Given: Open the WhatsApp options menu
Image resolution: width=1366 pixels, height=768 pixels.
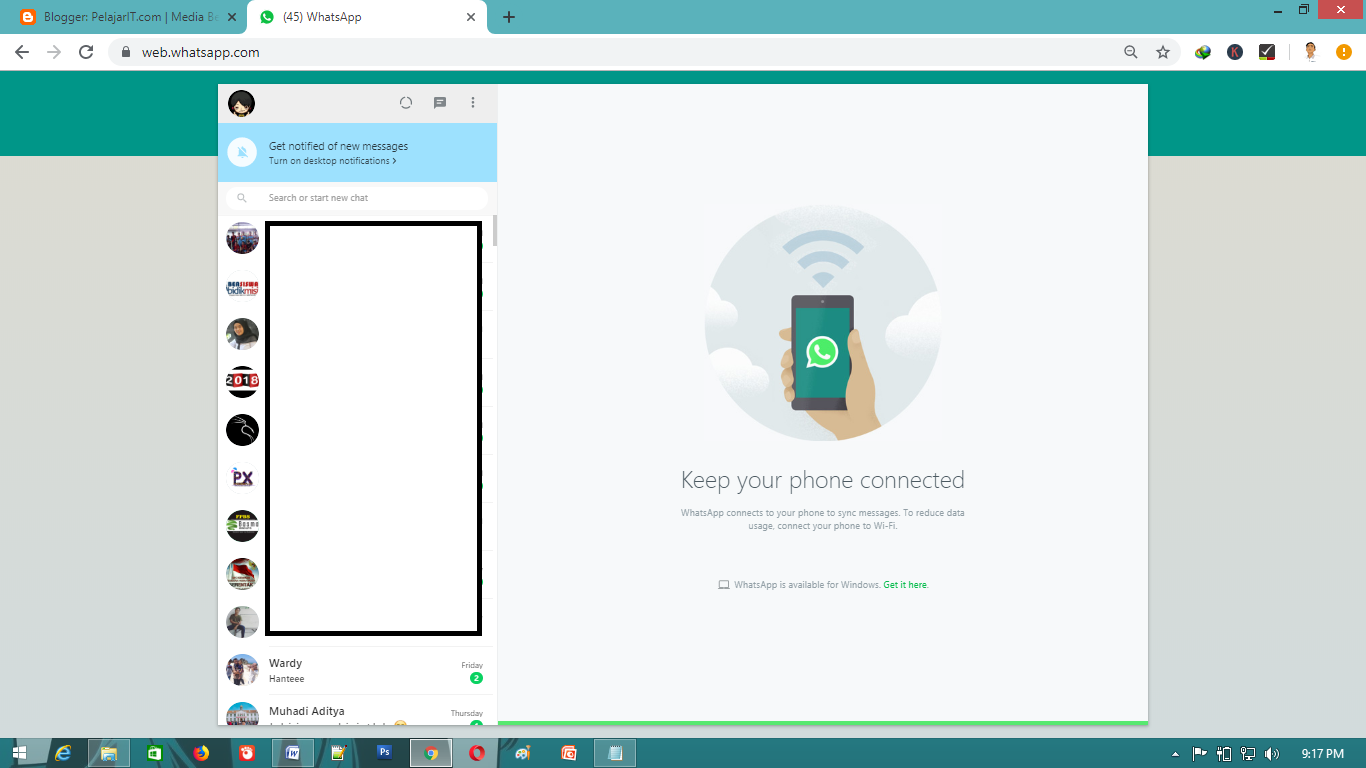Looking at the screenshot, I should [473, 102].
